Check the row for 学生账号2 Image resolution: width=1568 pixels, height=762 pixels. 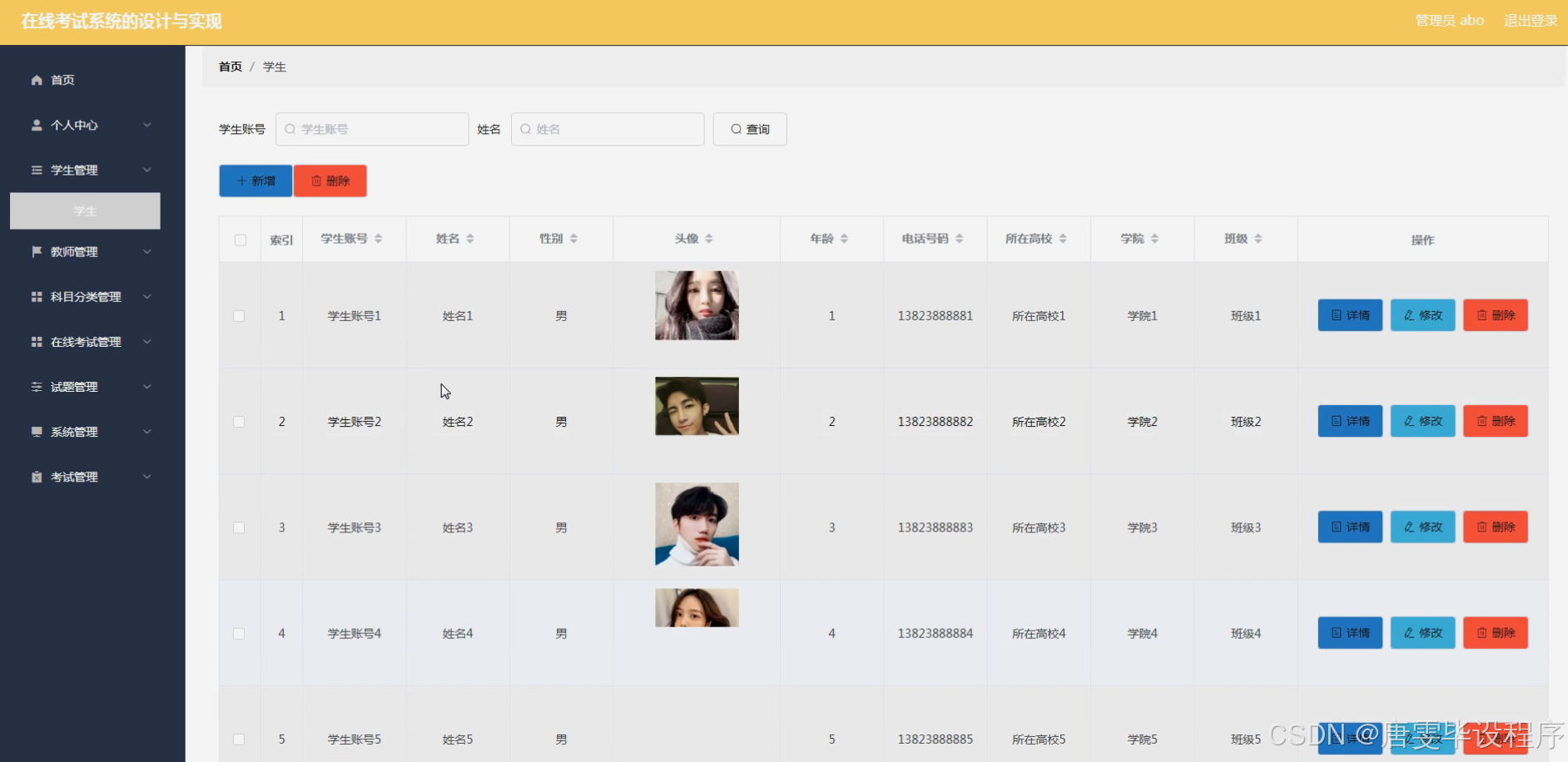[239, 422]
